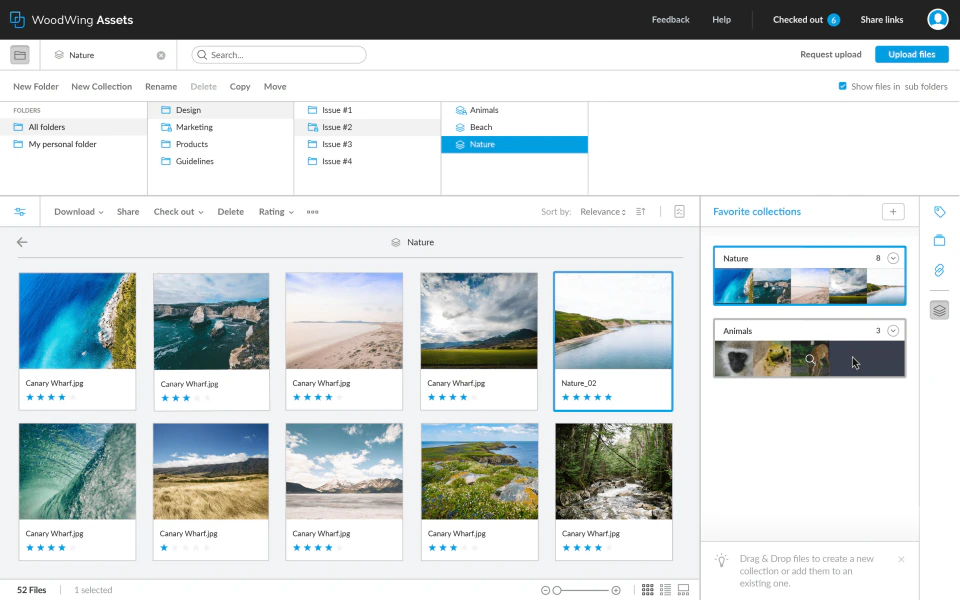Expand the Animals collection chevron

click(893, 331)
